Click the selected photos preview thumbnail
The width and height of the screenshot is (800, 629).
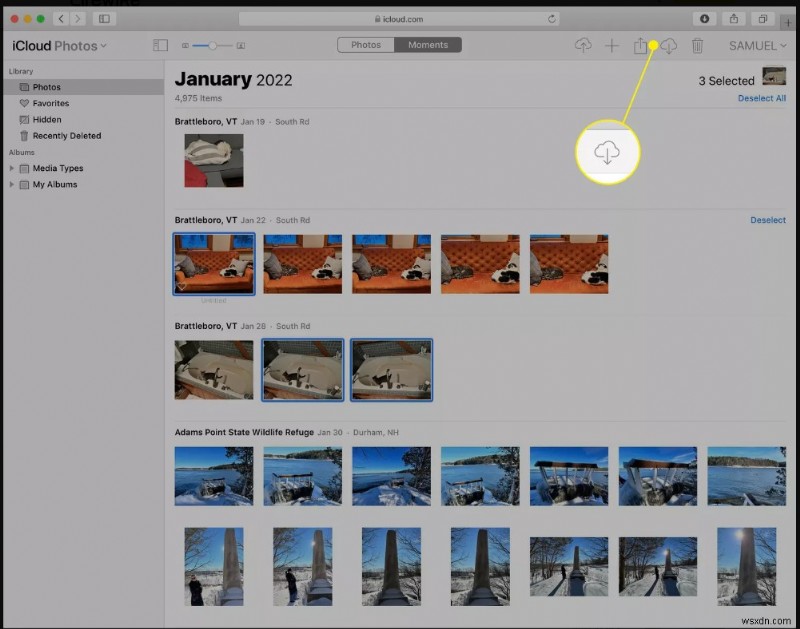click(x=774, y=76)
